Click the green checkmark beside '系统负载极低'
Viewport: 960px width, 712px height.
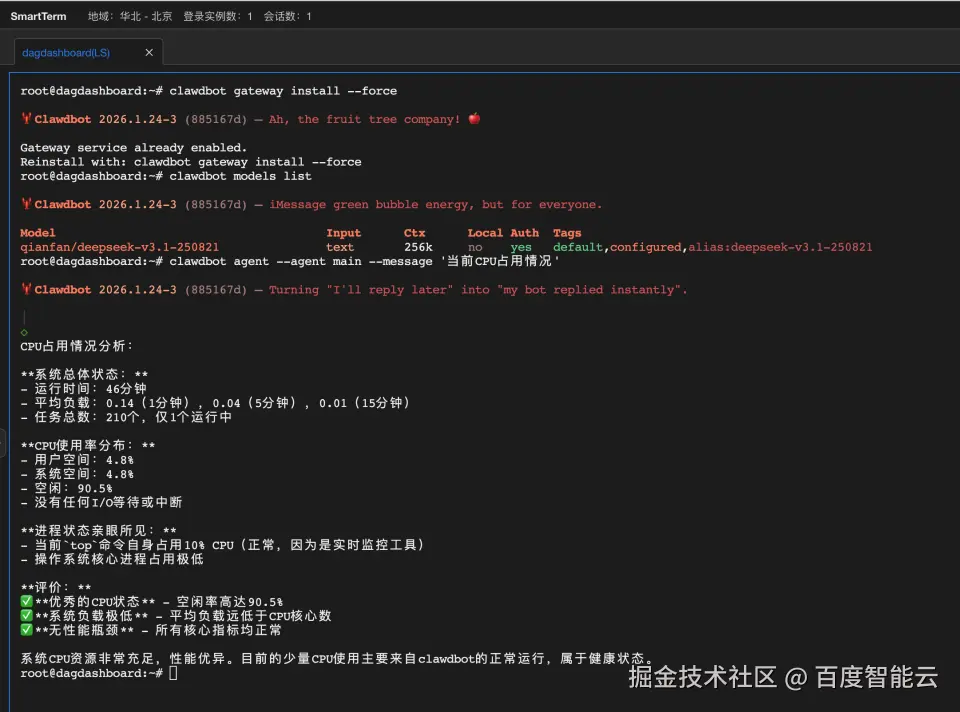(x=26, y=615)
